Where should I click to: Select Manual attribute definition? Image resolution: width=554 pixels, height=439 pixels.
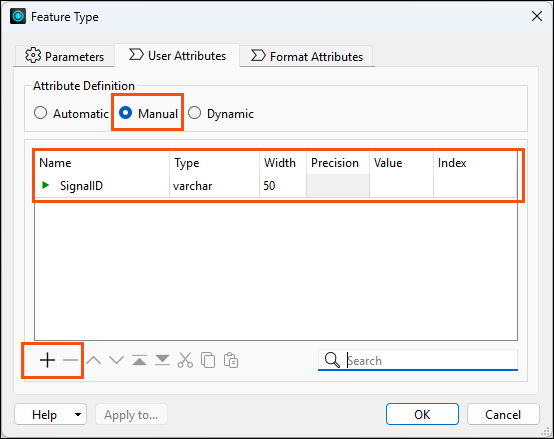point(125,113)
